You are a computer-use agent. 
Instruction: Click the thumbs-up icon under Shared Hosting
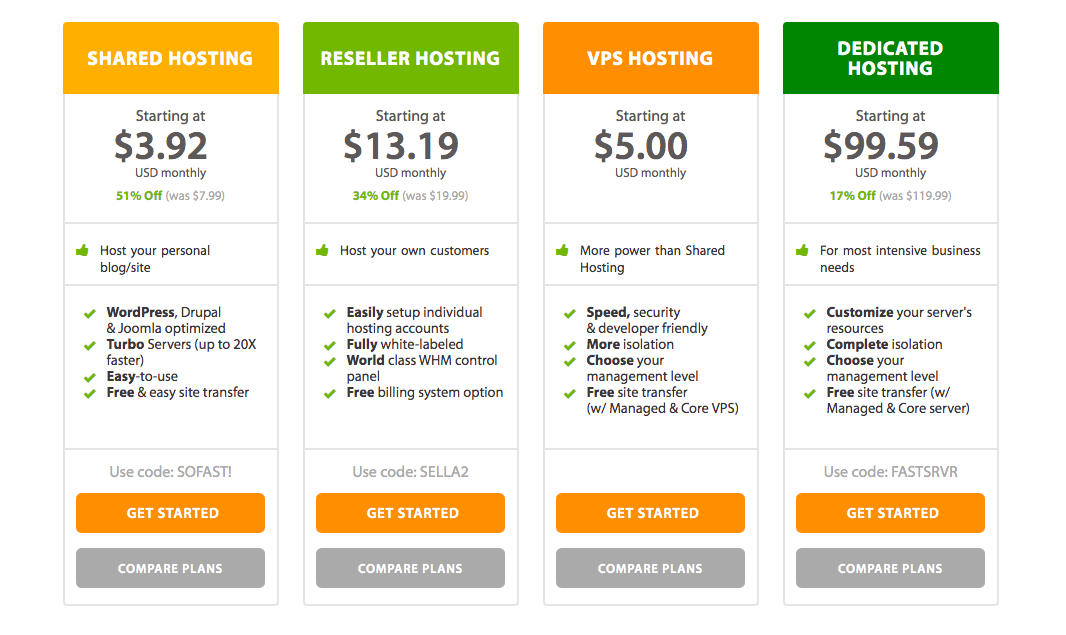click(x=82, y=250)
